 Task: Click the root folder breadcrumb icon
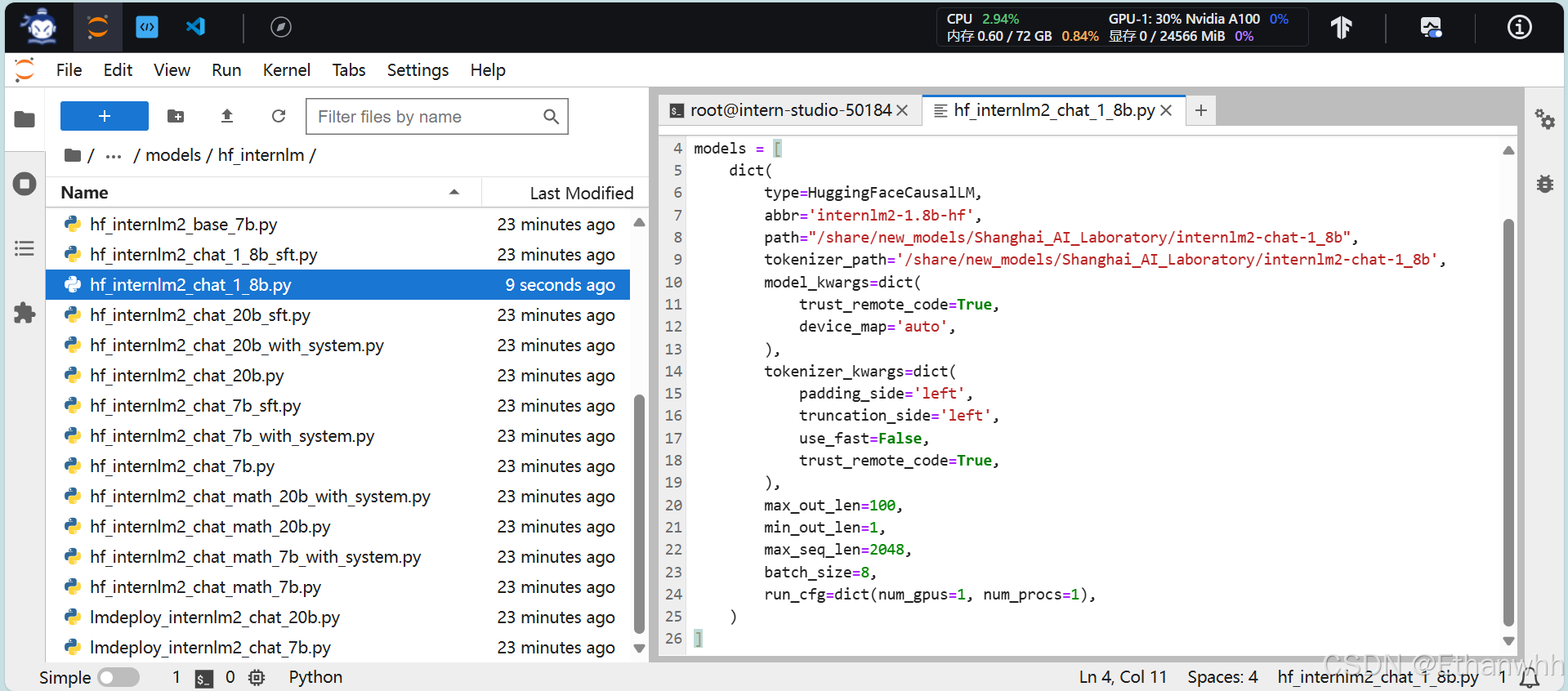tap(73, 155)
